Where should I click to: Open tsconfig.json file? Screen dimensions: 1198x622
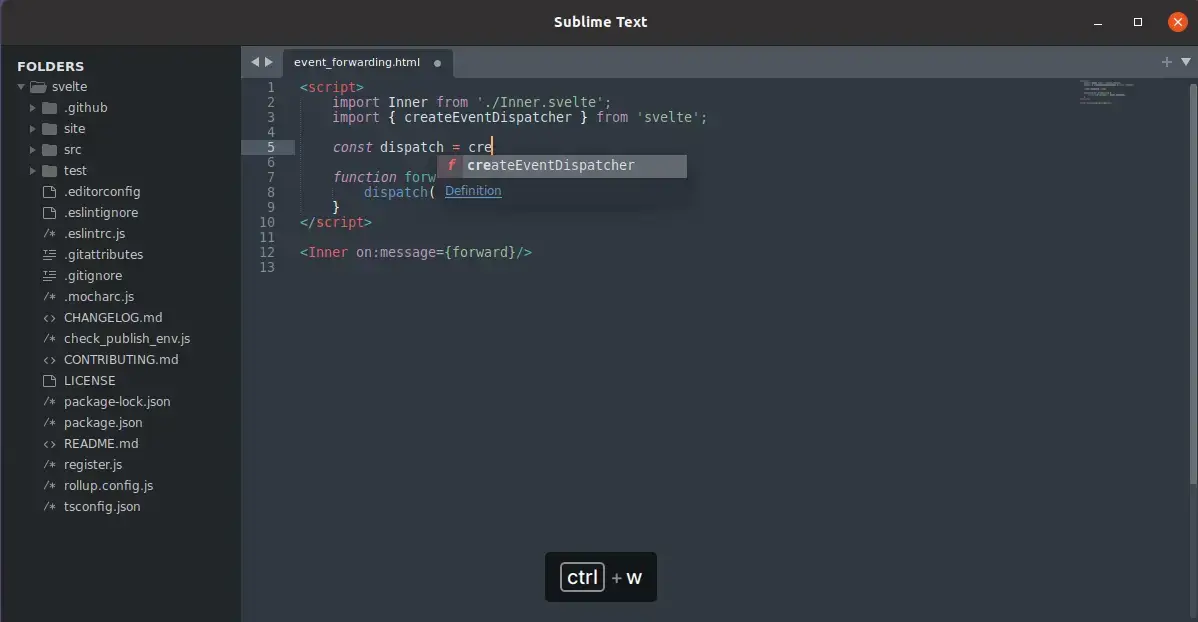point(102,507)
